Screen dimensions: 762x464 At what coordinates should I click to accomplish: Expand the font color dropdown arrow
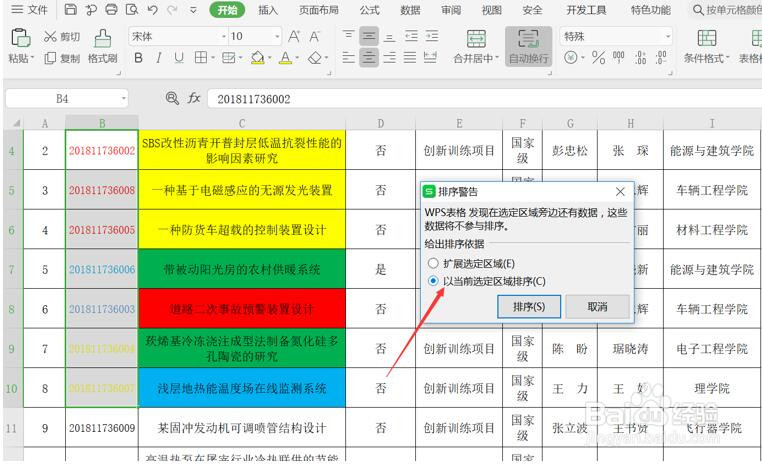click(297, 58)
